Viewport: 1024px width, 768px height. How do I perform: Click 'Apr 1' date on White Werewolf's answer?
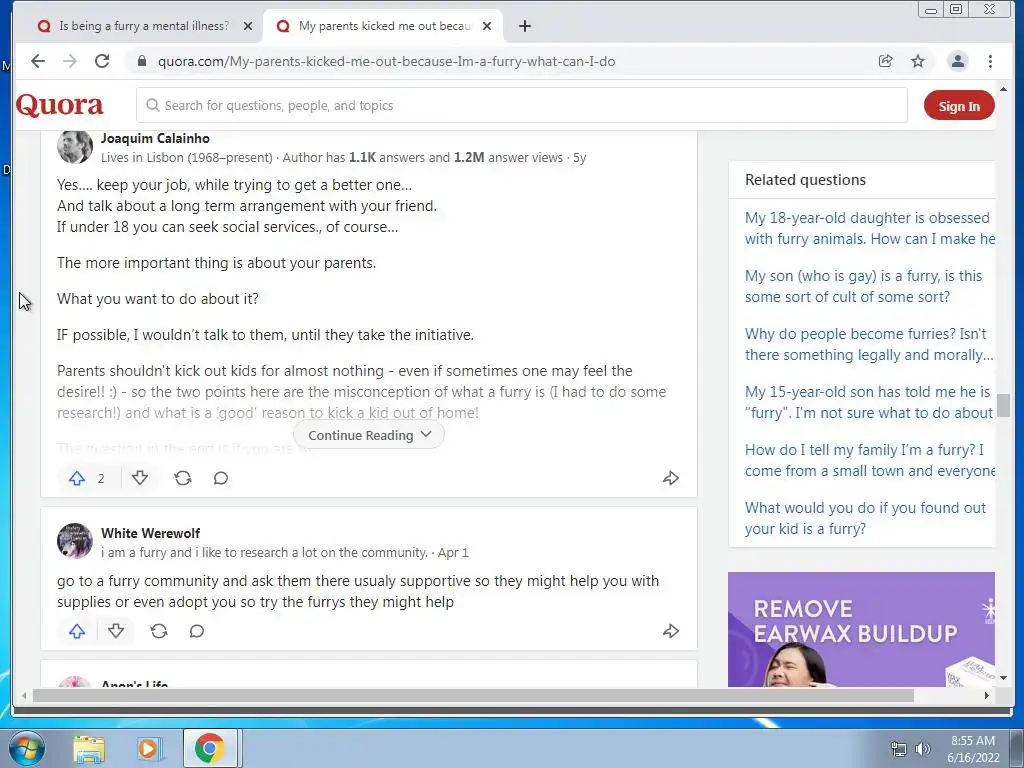(453, 552)
